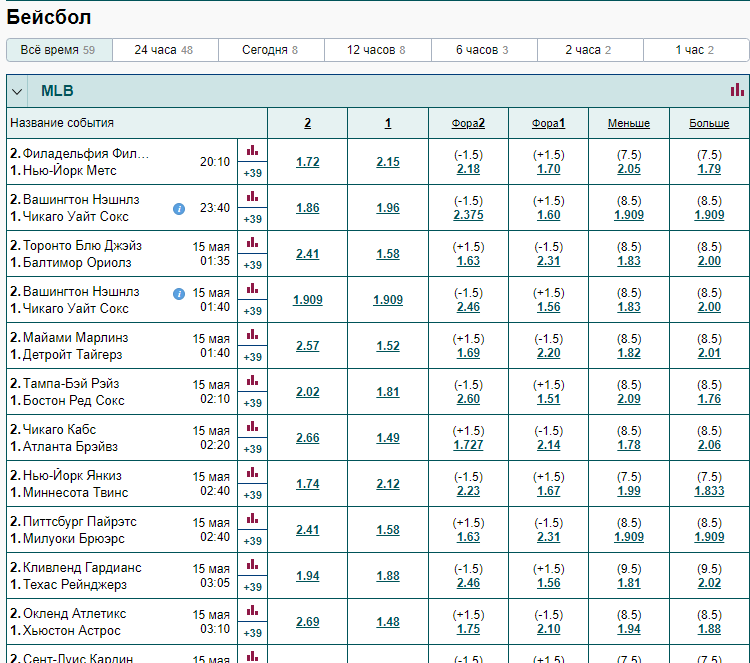The height and width of the screenshot is (663, 750).
Task: Click the MLB league title
Action: click(57, 91)
